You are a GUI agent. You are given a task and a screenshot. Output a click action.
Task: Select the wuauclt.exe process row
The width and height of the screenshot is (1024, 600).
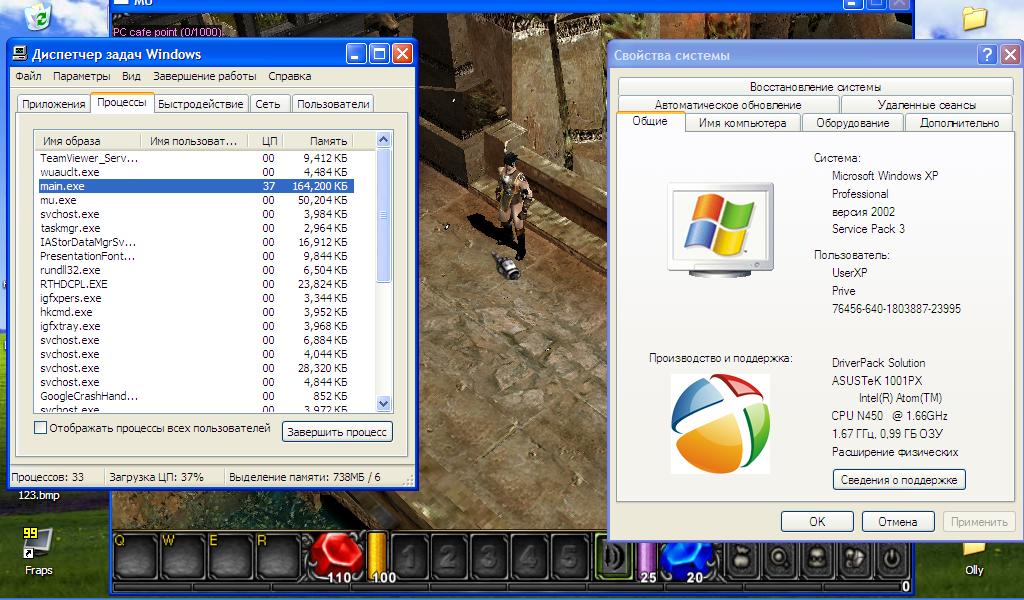(x=195, y=172)
